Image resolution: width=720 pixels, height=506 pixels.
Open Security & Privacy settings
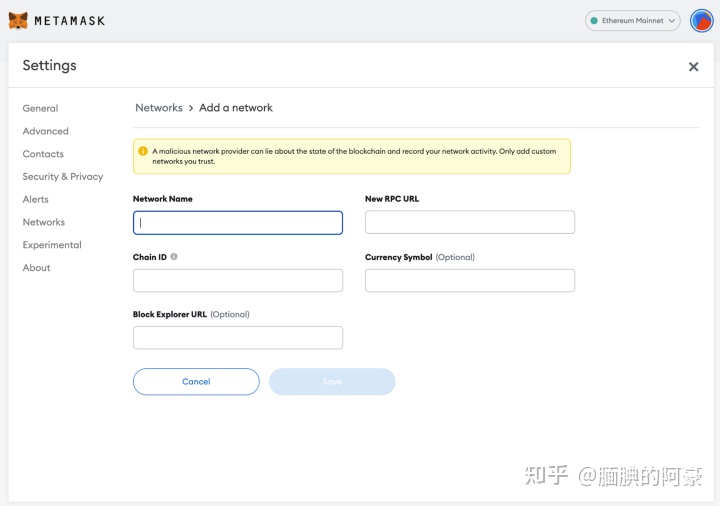[x=63, y=177]
